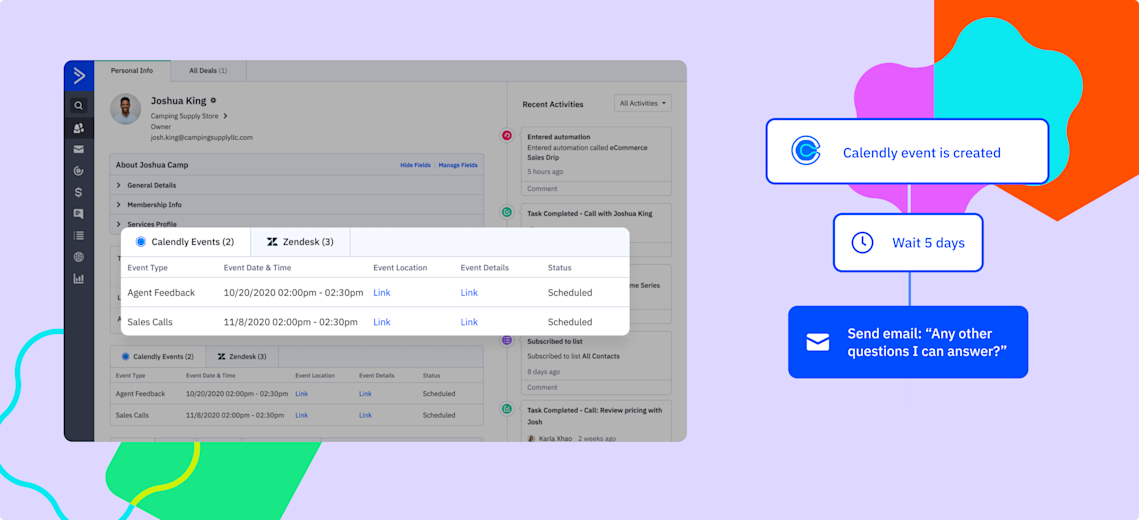Click the About Joshua Camp heading
The image size is (1139, 520).
152,165
